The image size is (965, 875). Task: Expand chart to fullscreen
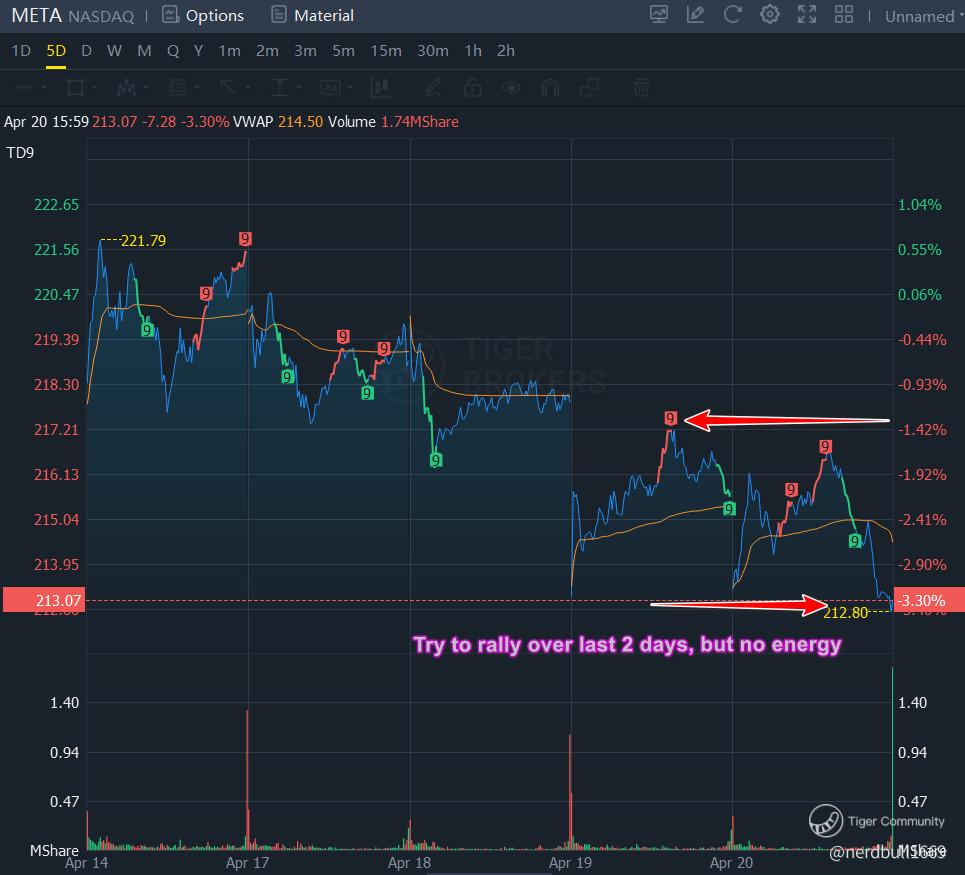[807, 15]
